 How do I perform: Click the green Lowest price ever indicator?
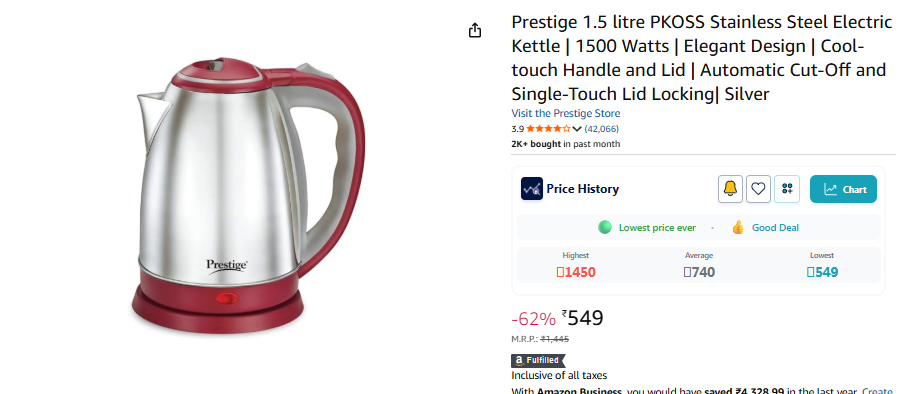tap(605, 227)
